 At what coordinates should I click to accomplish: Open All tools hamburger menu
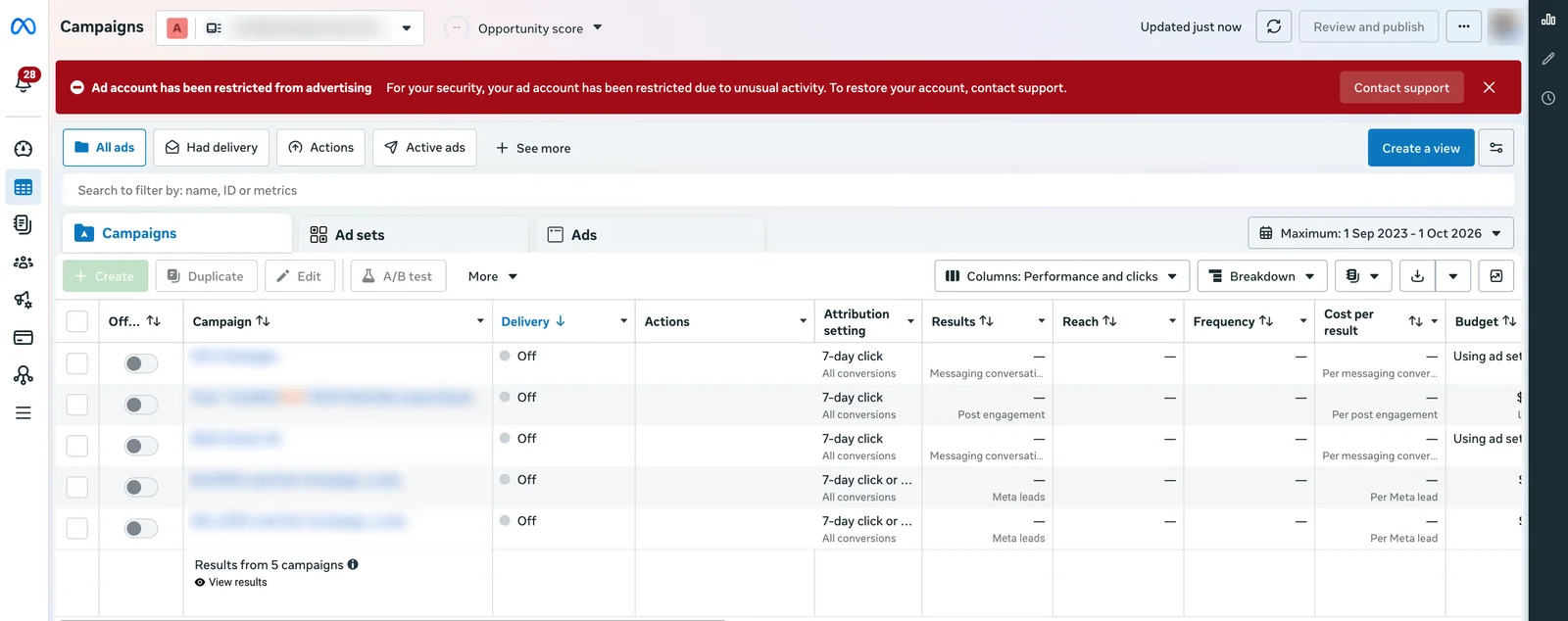pyautogui.click(x=24, y=413)
